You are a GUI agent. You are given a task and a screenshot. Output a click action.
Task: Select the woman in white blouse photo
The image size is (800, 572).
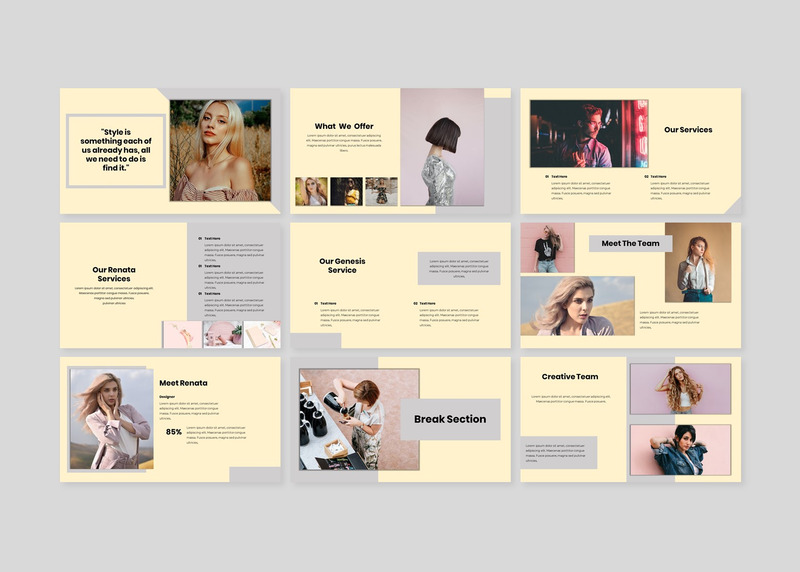point(697,262)
